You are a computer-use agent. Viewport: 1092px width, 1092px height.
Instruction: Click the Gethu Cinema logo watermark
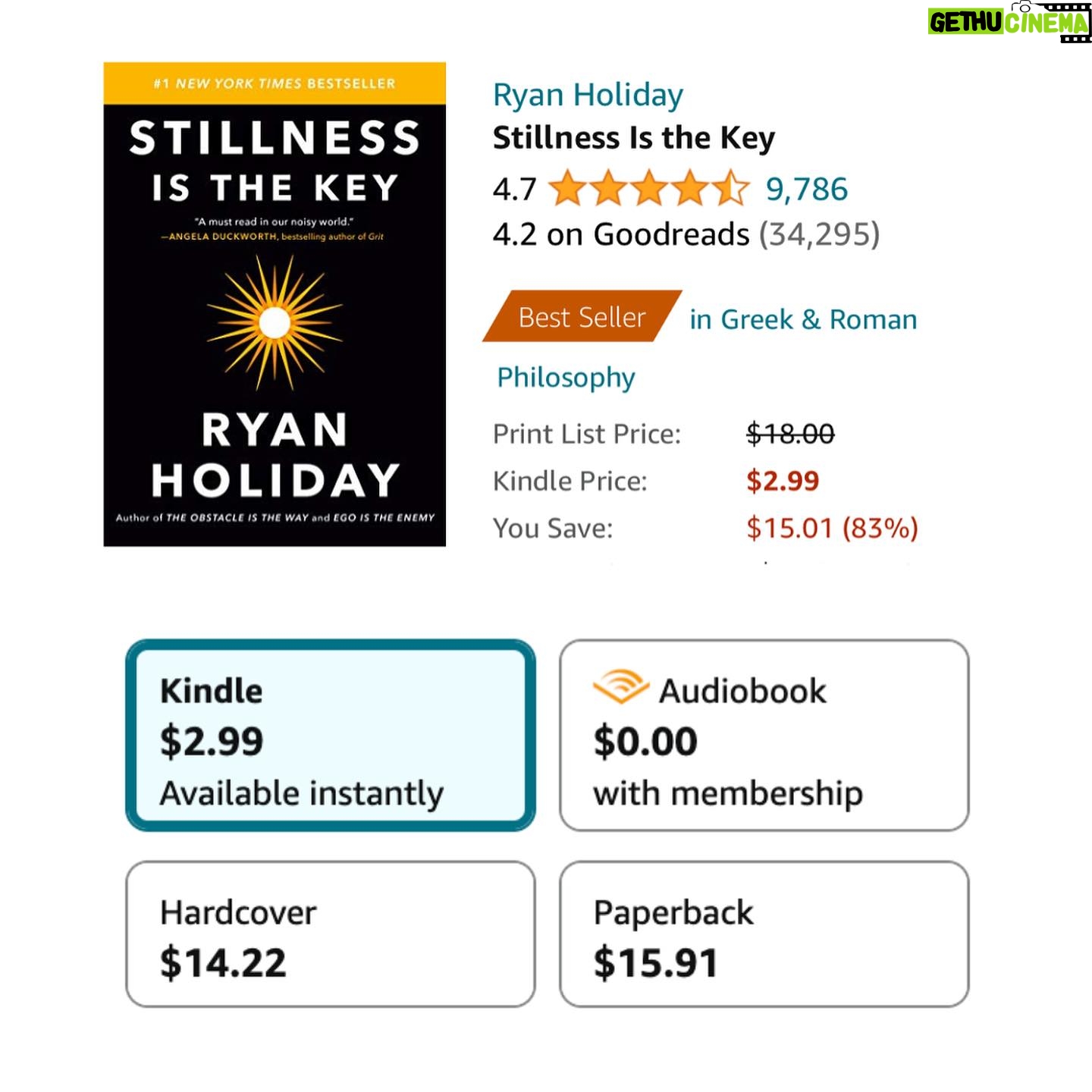point(1009,22)
